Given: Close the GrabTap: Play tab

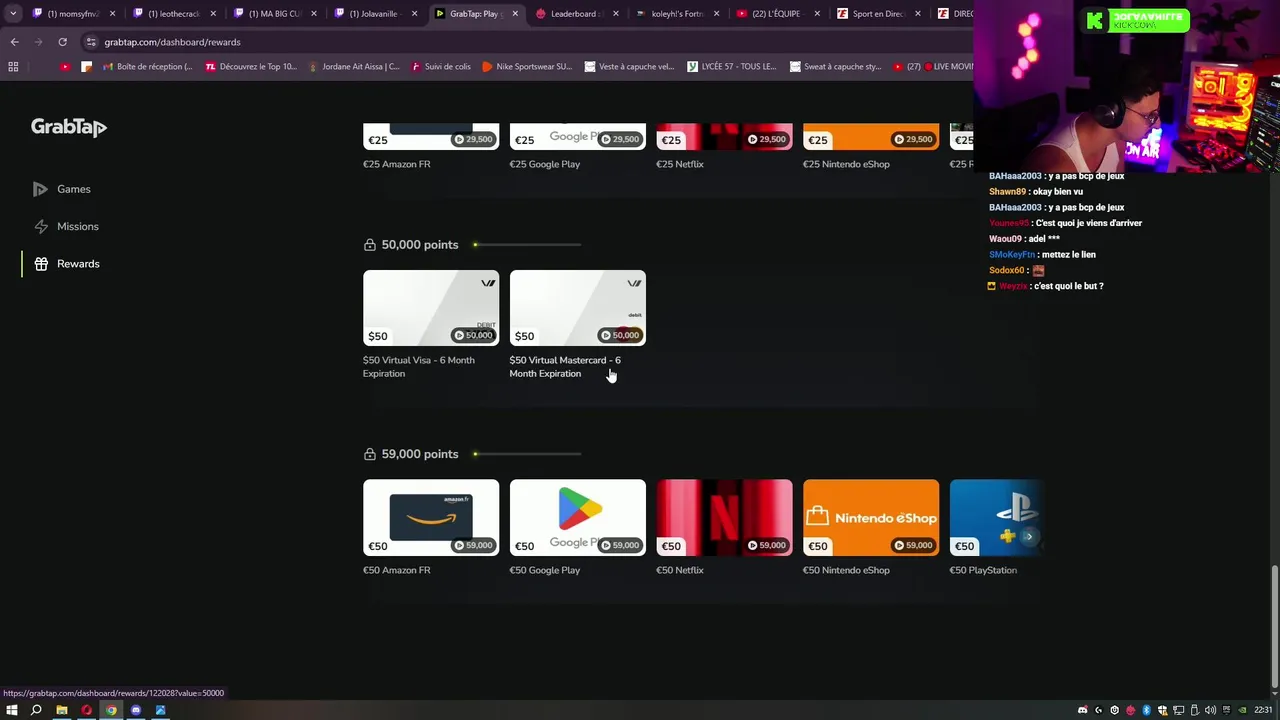Looking at the screenshot, I should 515,14.
